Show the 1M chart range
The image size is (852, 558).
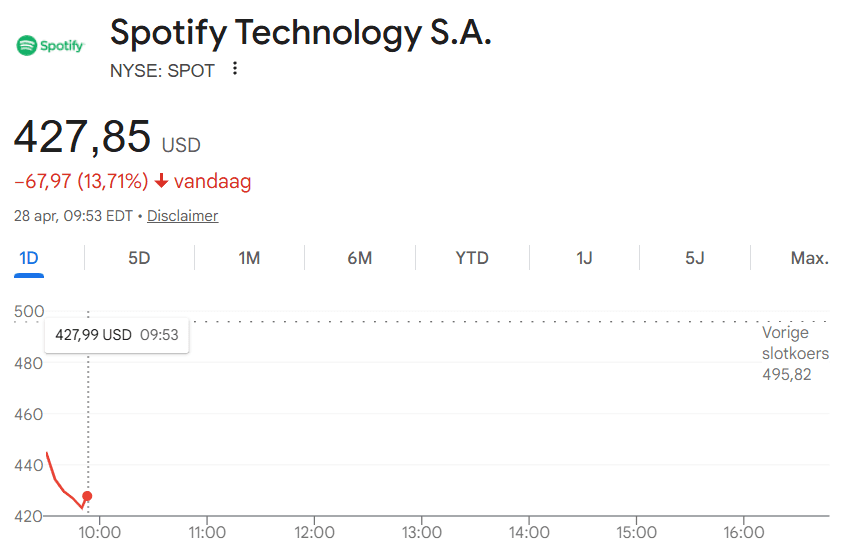249,258
